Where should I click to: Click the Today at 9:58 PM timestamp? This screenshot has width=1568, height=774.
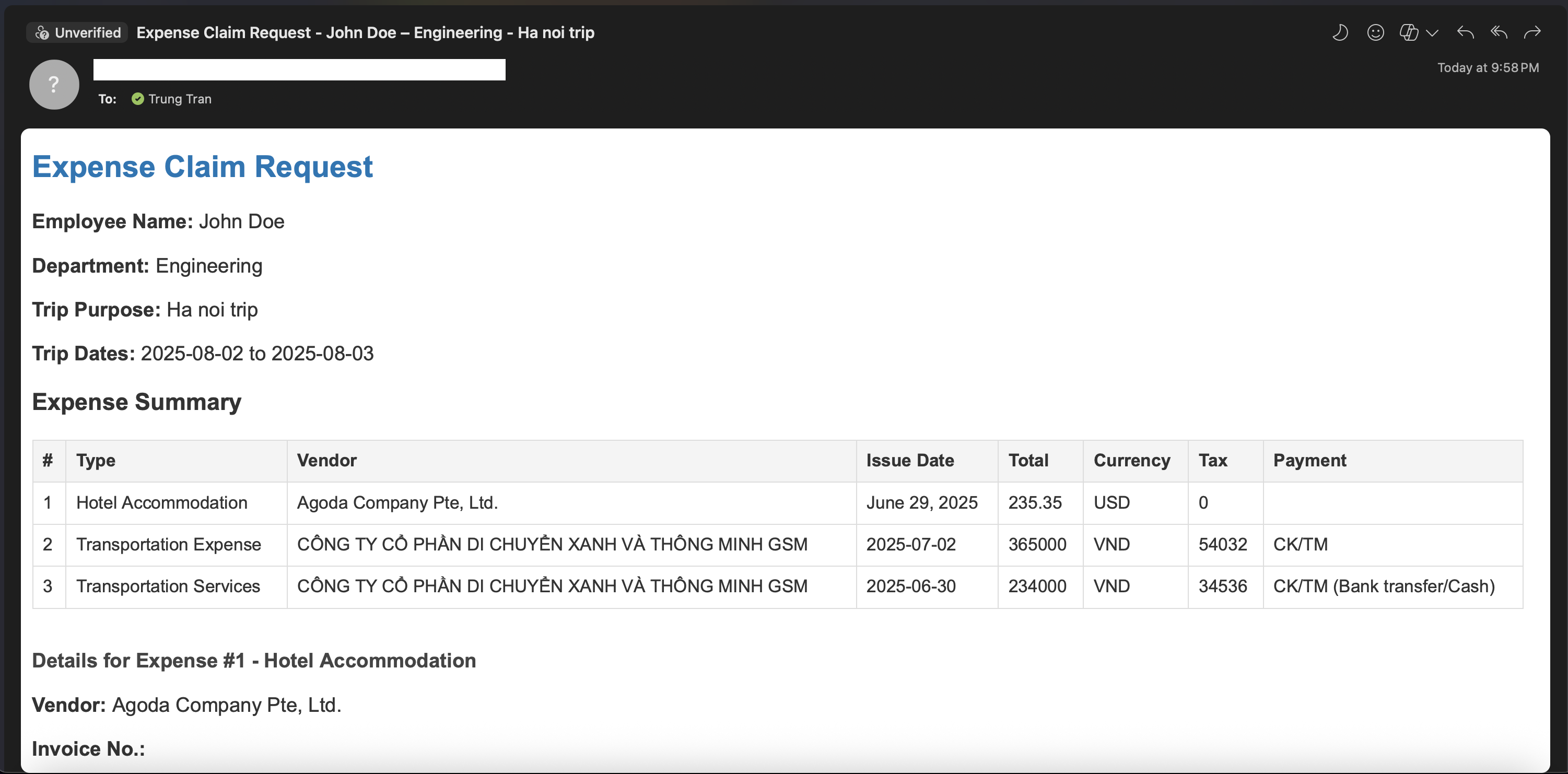click(x=1488, y=67)
